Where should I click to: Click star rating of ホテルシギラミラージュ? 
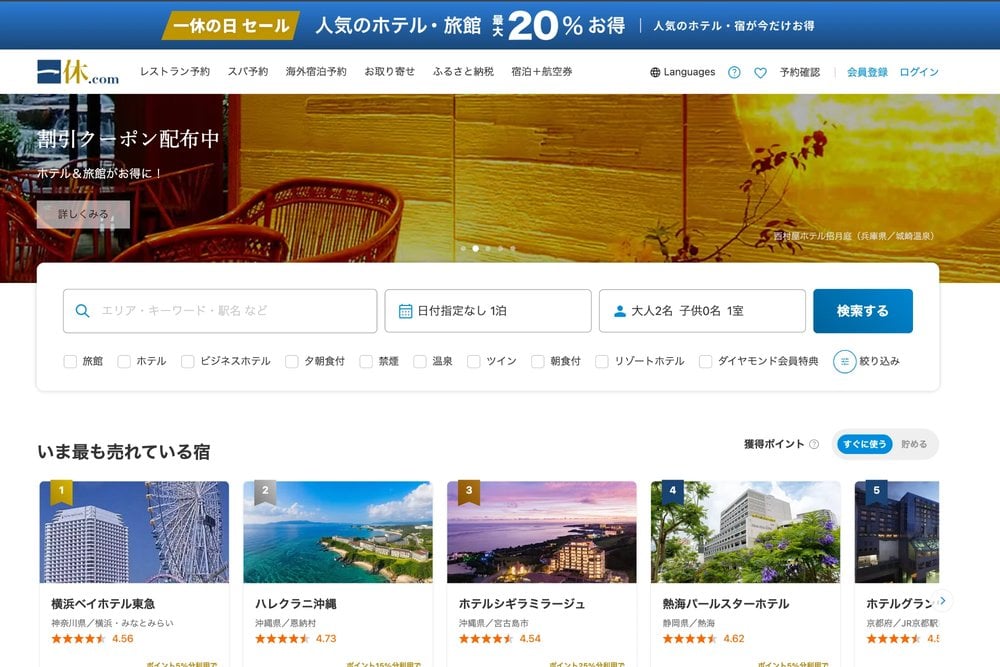click(486, 639)
